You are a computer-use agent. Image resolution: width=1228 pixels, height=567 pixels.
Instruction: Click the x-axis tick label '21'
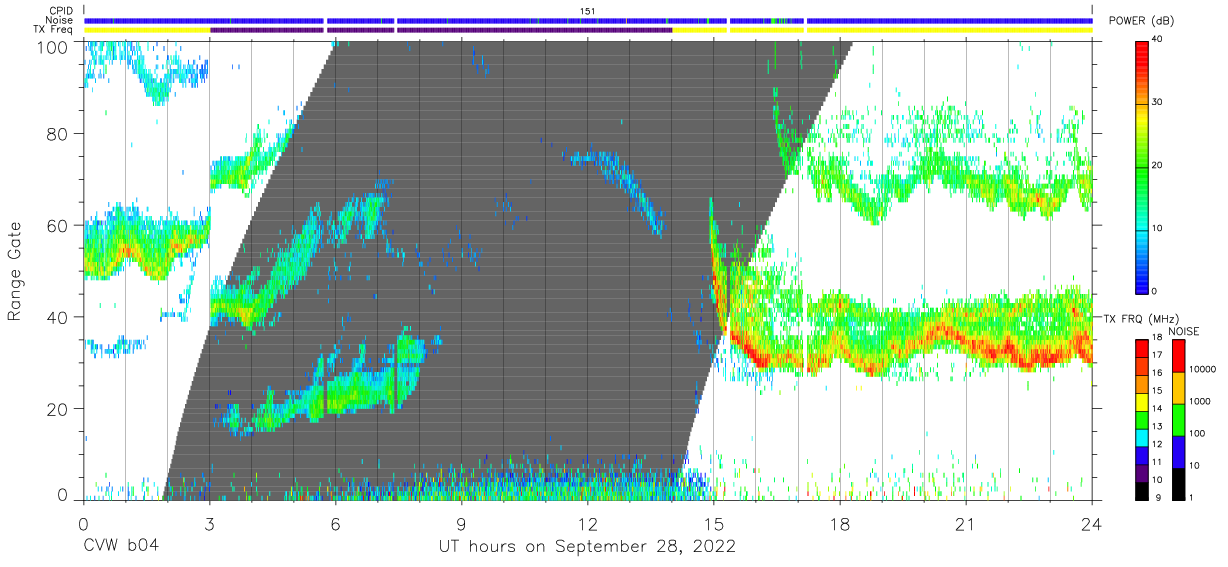point(965,523)
